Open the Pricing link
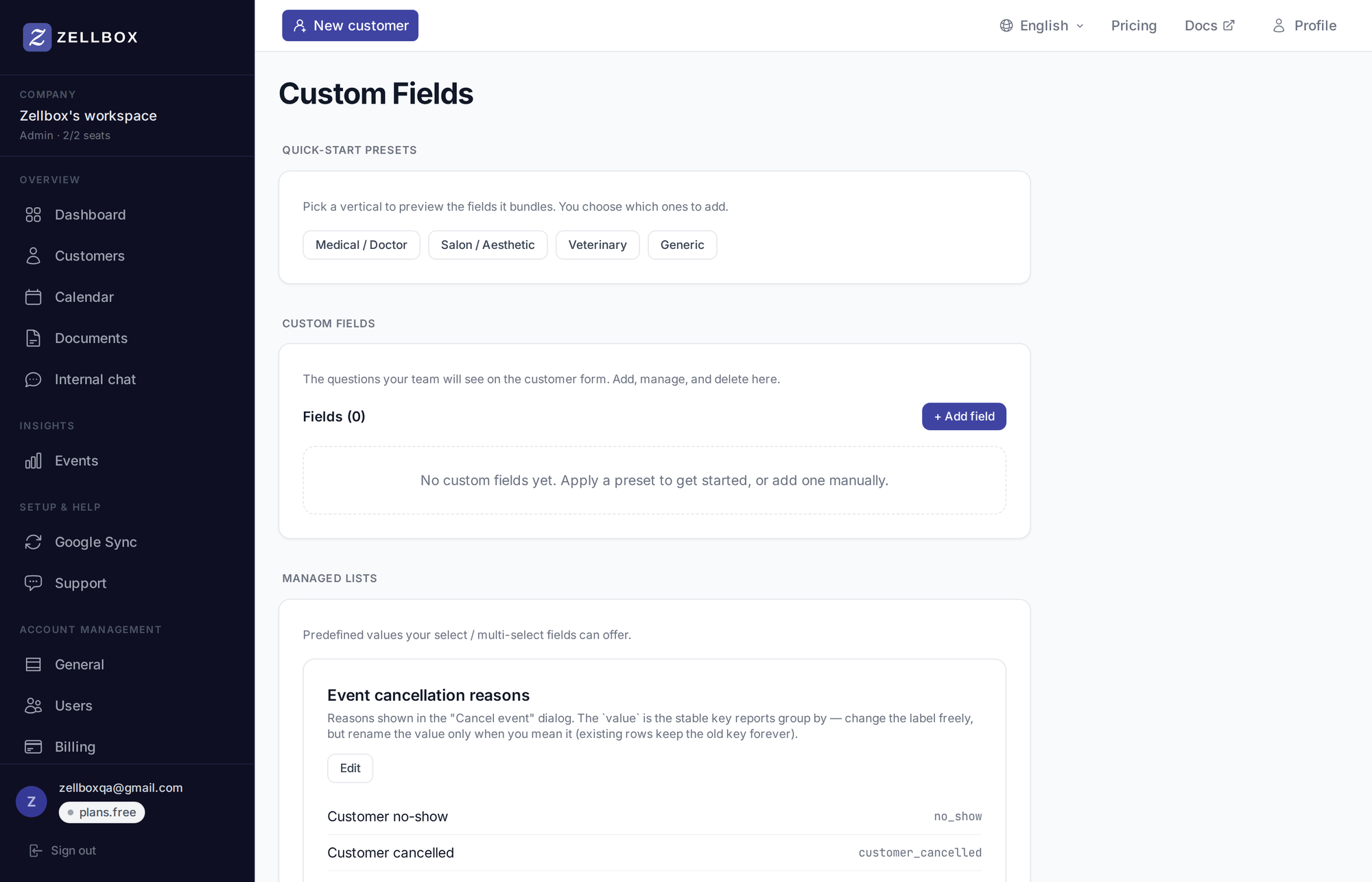The height and width of the screenshot is (882, 1372). 1134,25
